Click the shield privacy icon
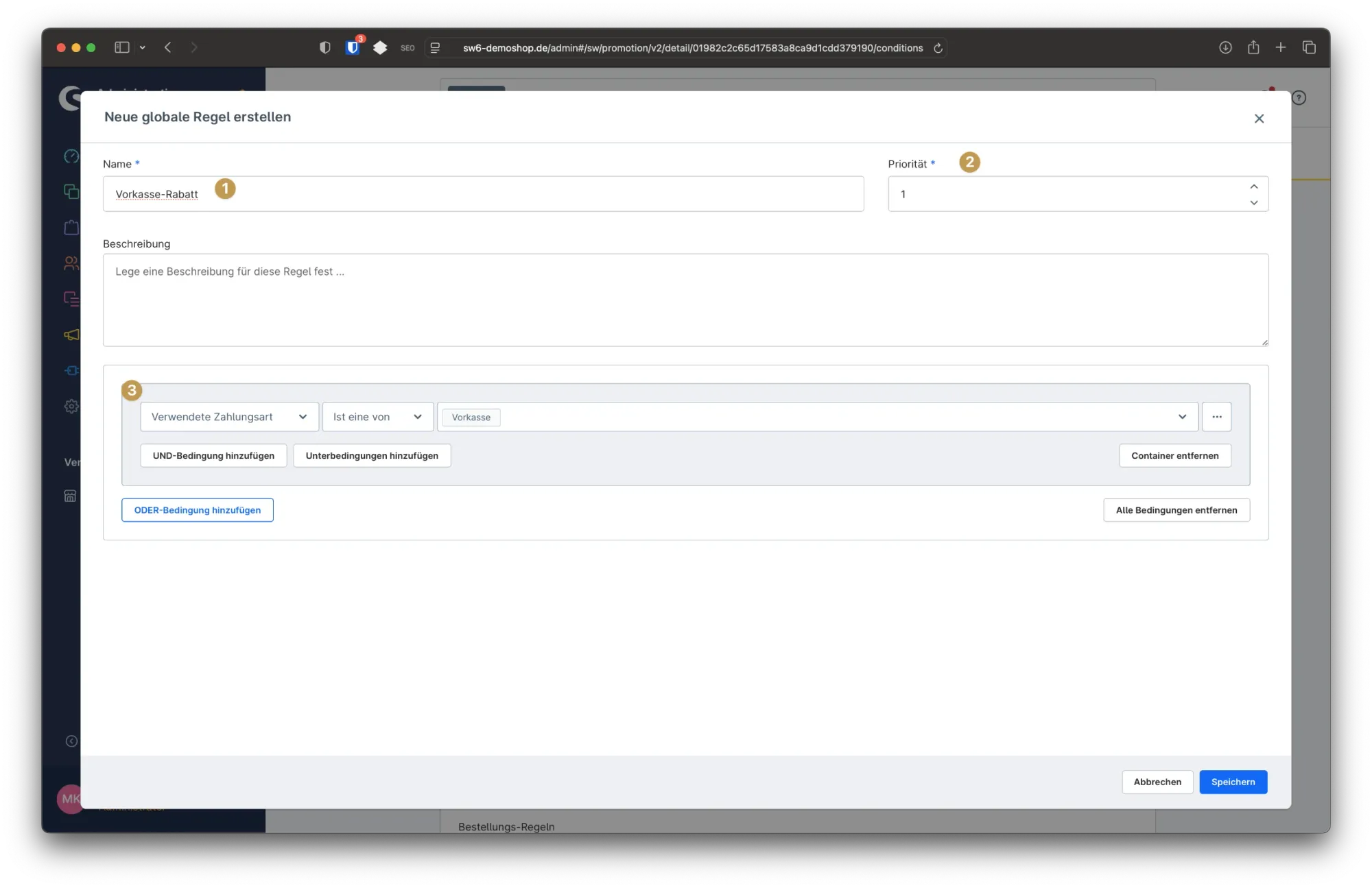The height and width of the screenshot is (888, 1372). click(325, 47)
